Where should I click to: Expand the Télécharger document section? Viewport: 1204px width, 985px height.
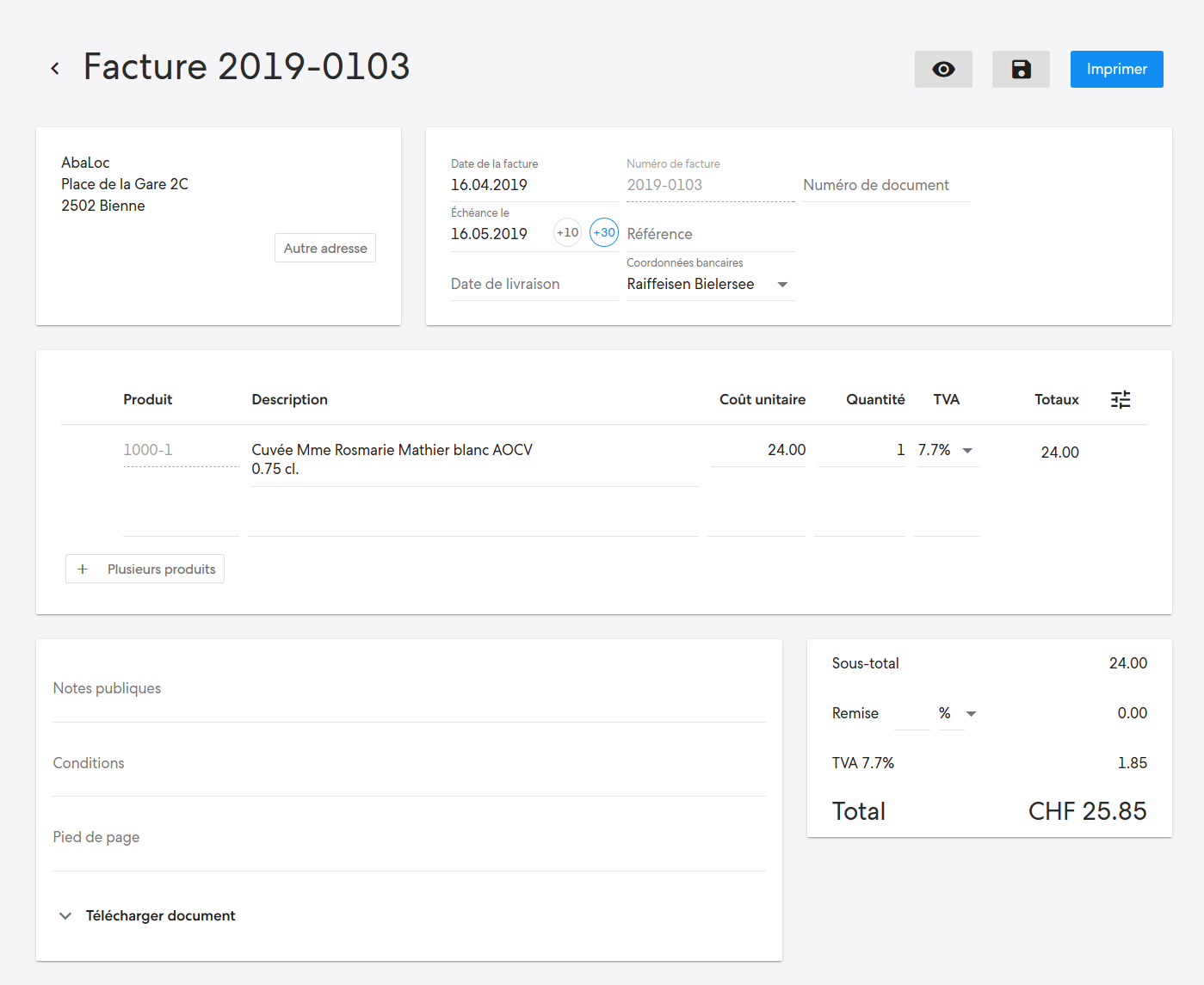pyautogui.click(x=147, y=916)
